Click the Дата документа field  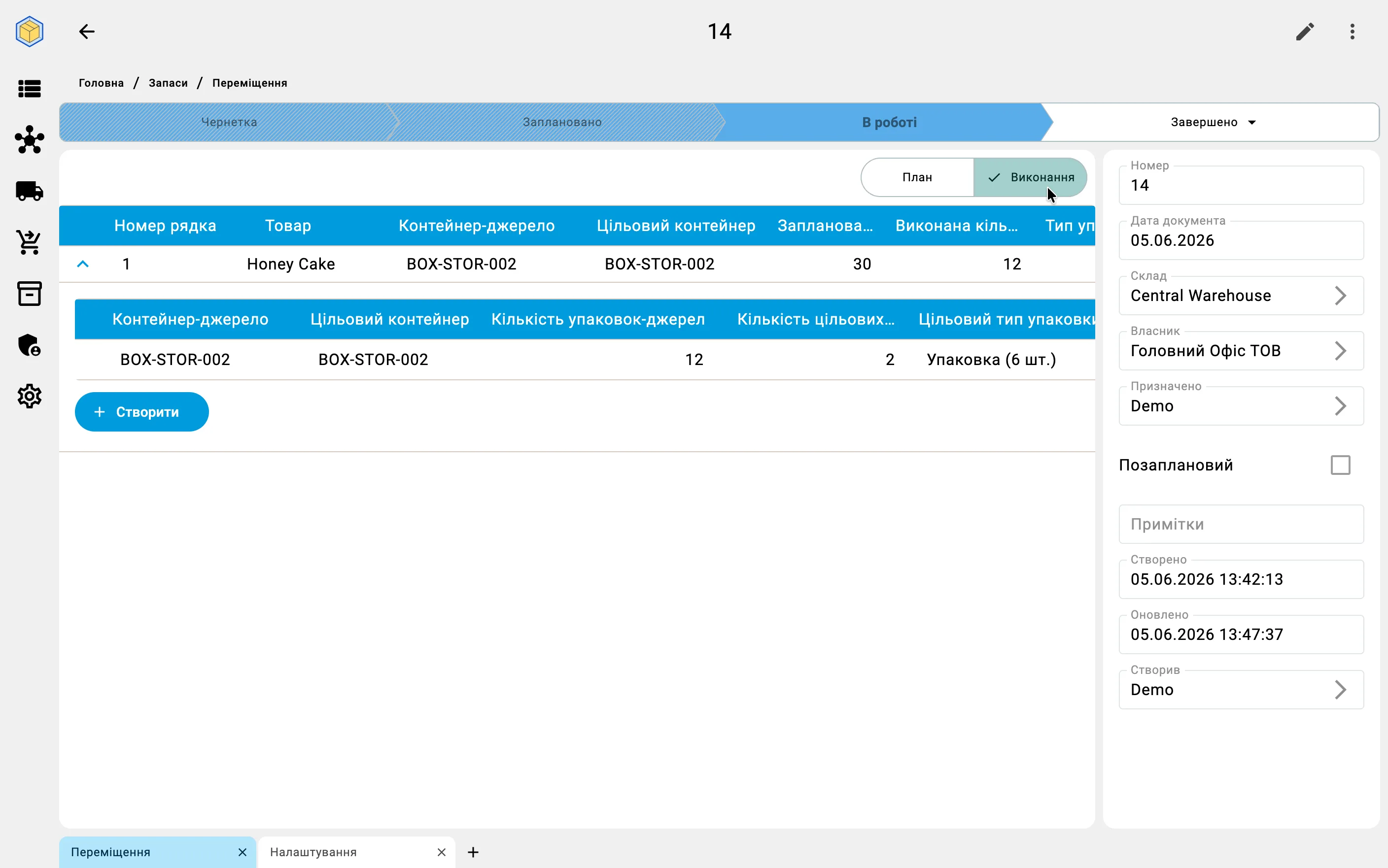tap(1241, 240)
